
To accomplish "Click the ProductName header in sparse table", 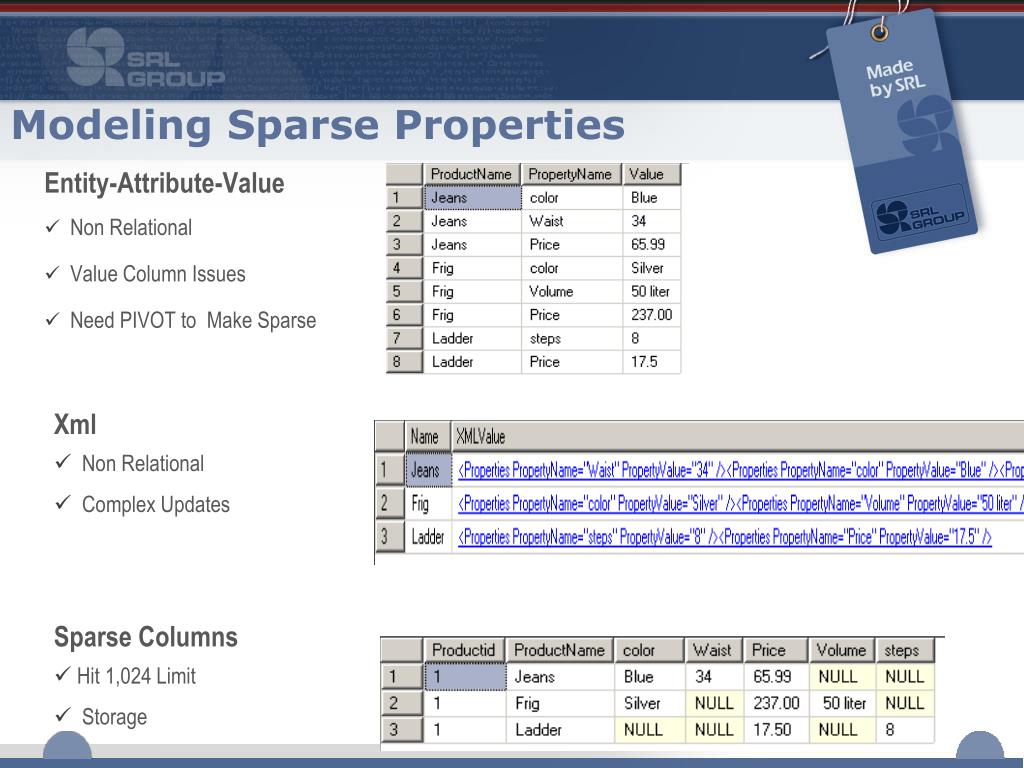I will pos(560,650).
